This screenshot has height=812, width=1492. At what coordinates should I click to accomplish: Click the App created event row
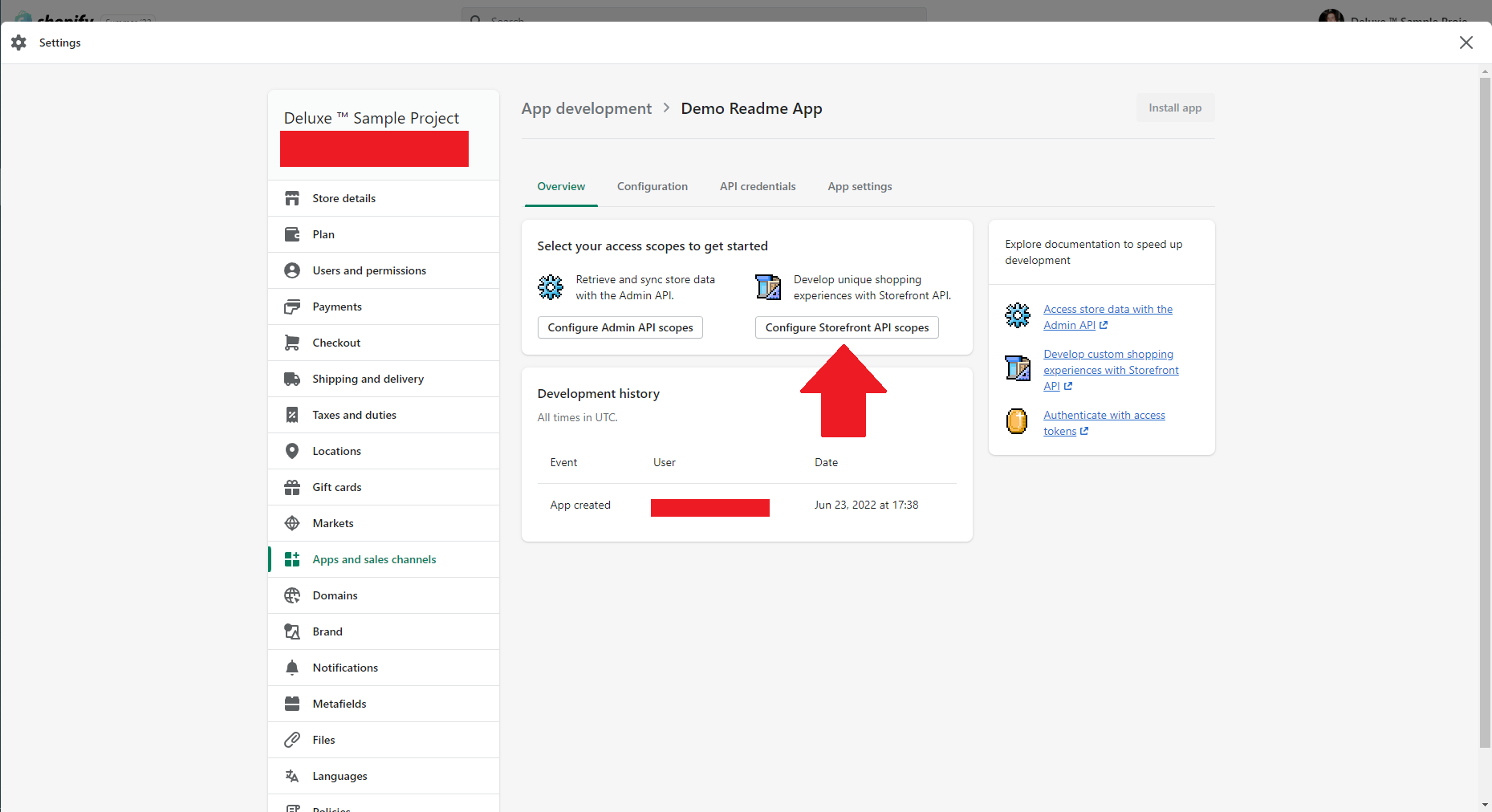click(x=746, y=505)
